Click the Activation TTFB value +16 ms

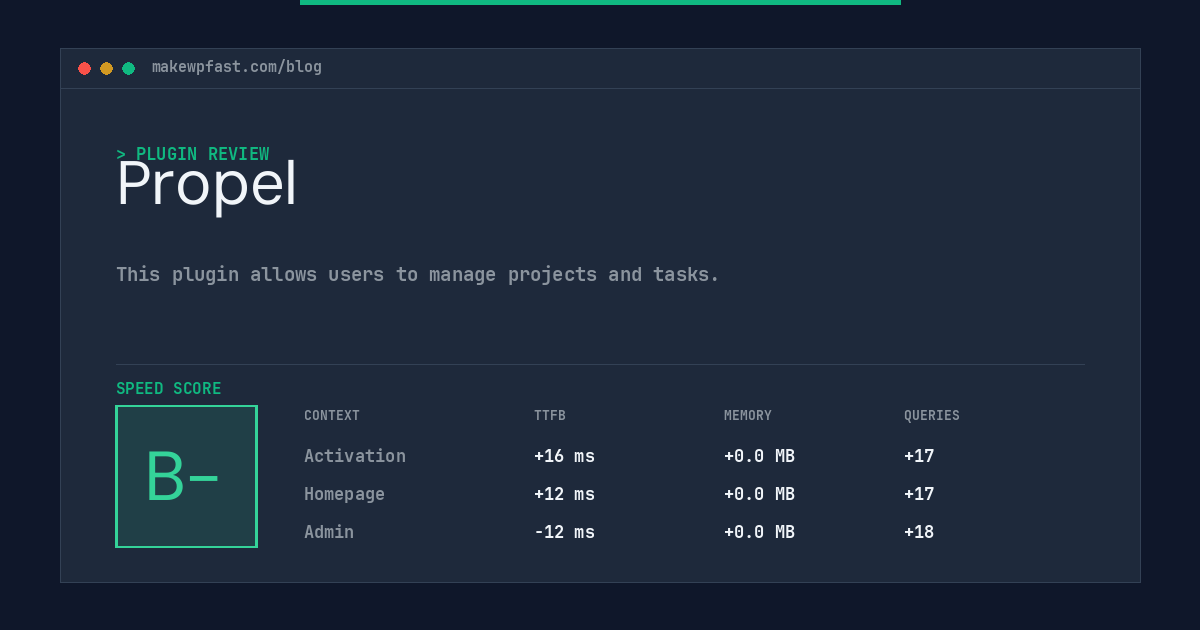564,456
